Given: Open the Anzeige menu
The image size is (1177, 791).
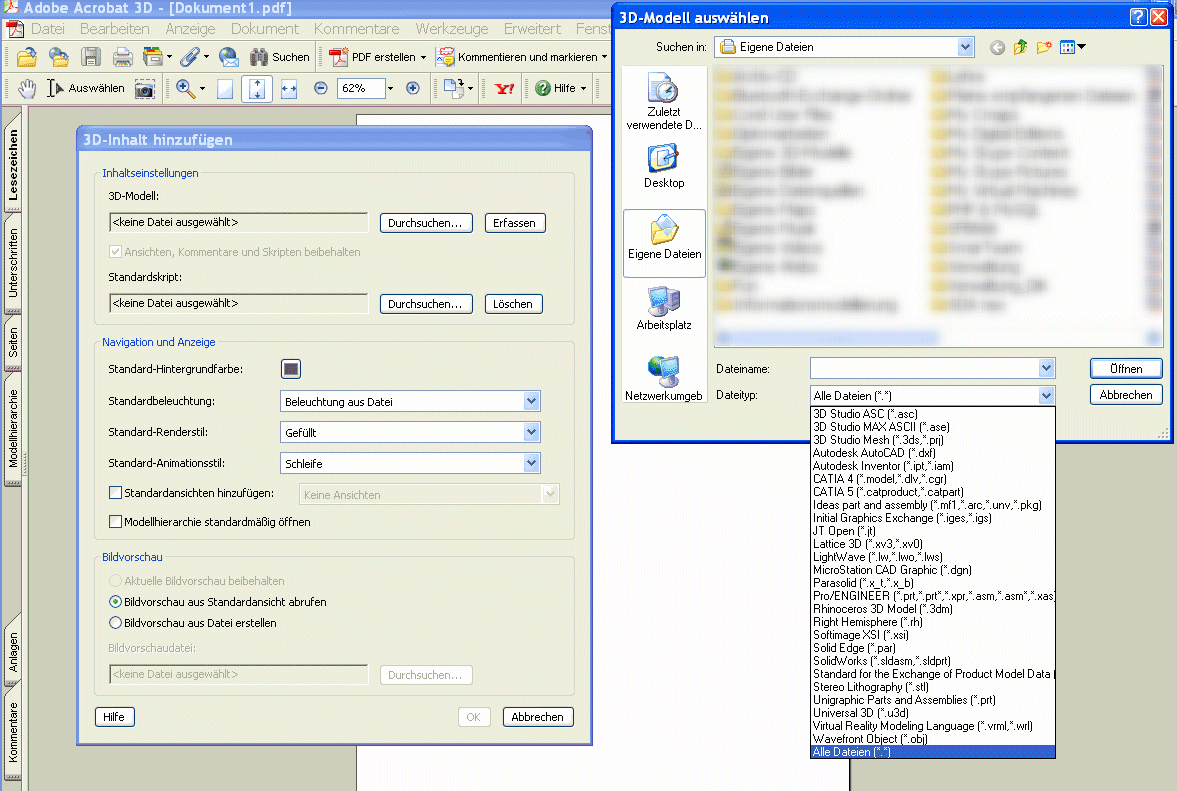Looking at the screenshot, I should point(190,29).
